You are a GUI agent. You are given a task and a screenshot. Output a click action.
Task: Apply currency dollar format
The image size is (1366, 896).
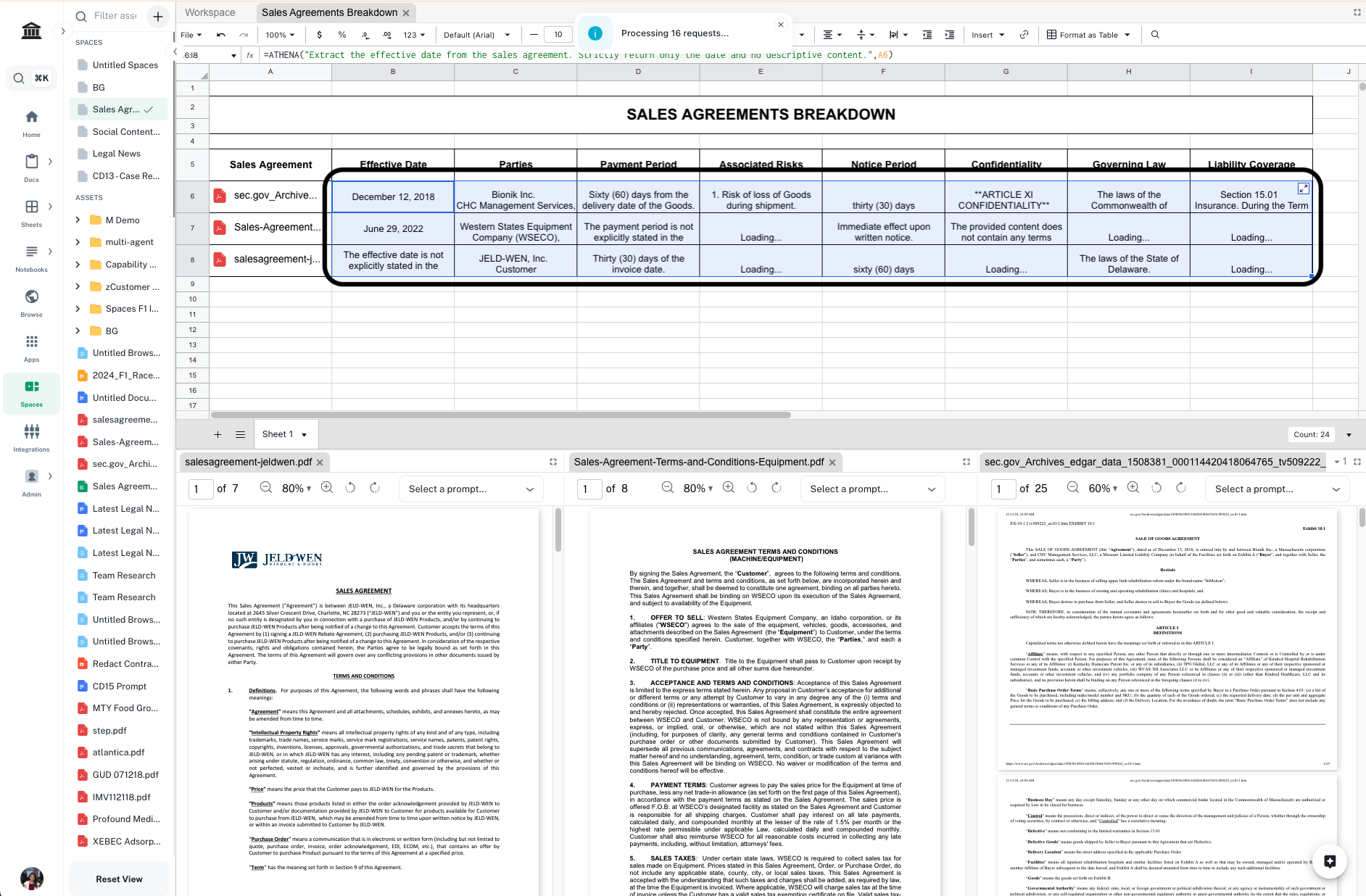320,35
